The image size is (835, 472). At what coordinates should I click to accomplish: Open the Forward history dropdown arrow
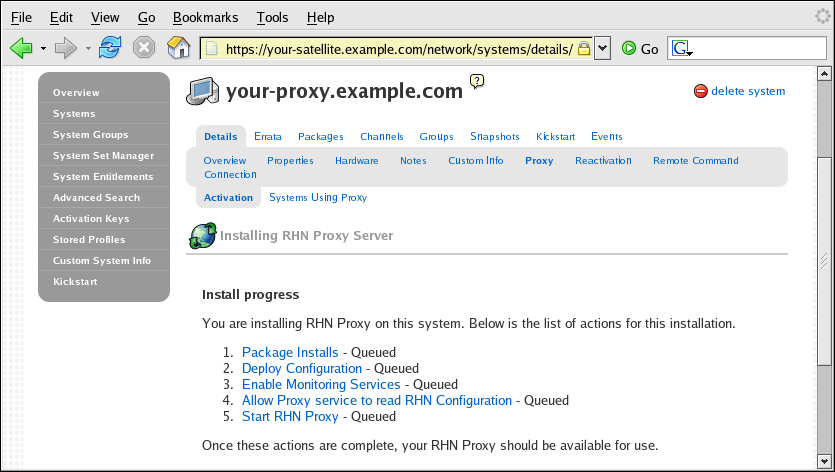coord(89,48)
